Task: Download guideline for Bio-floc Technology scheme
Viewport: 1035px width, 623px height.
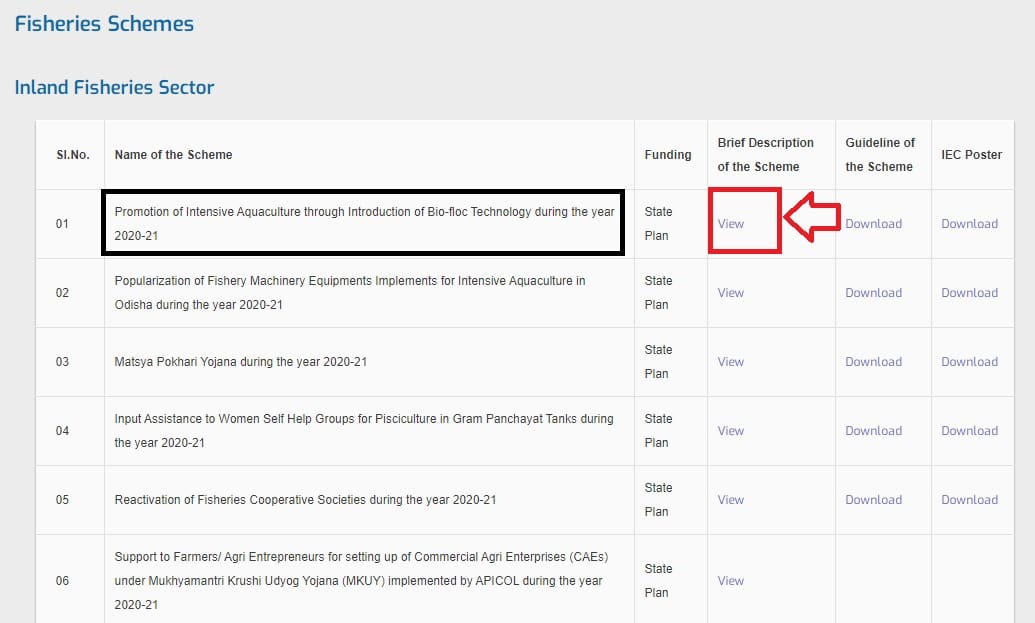Action: point(873,224)
